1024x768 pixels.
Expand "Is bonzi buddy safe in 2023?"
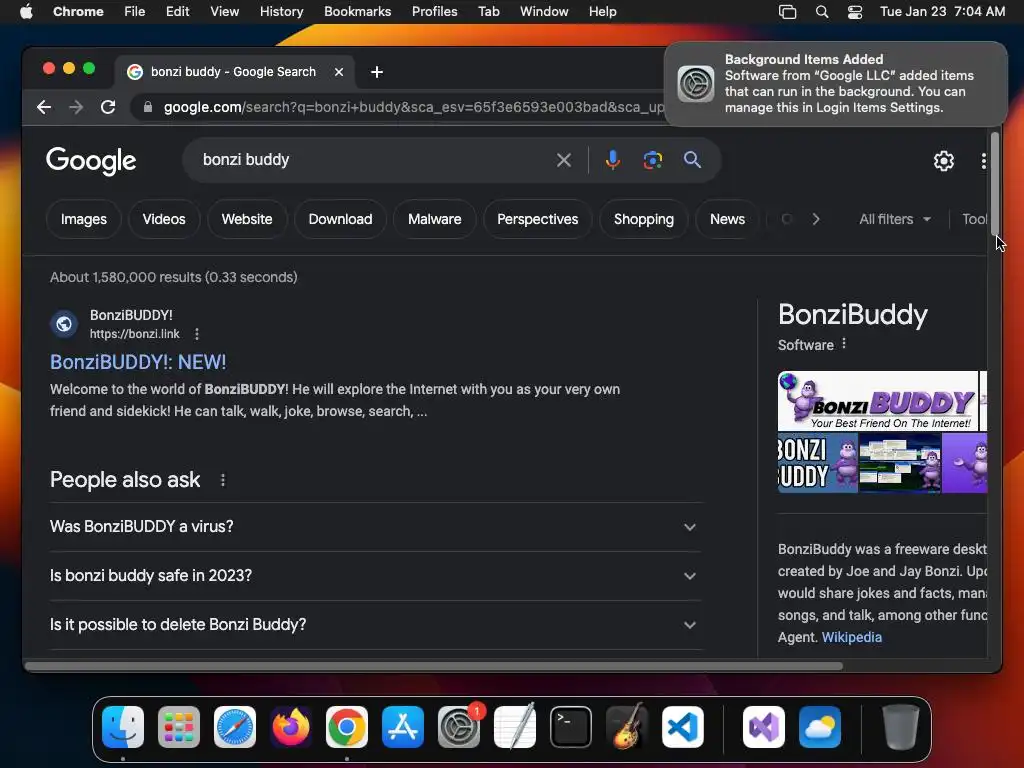pos(376,576)
